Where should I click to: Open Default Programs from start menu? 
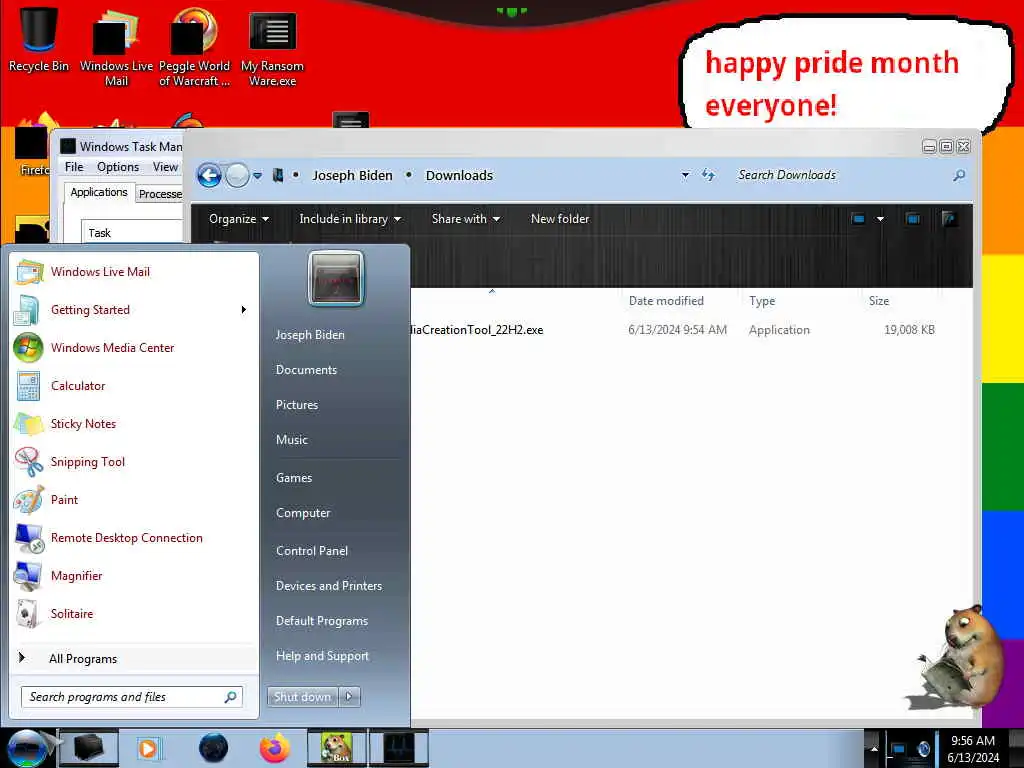click(x=321, y=620)
